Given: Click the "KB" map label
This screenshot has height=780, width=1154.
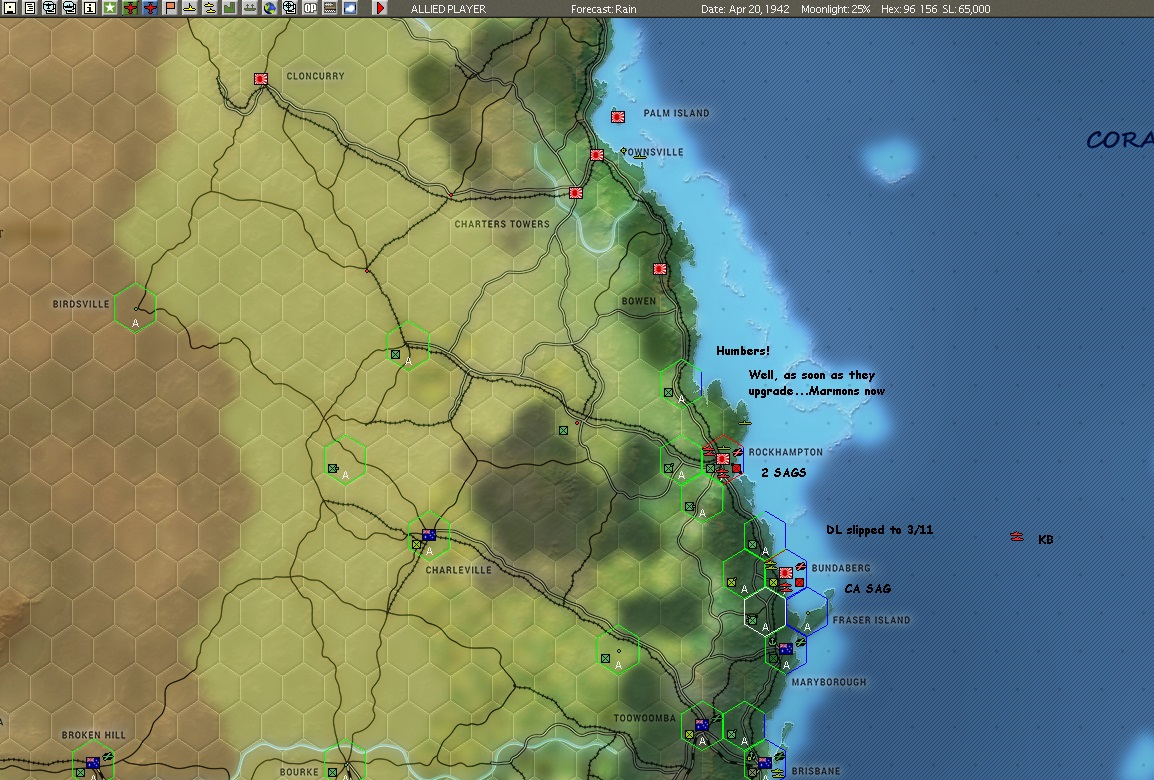Looking at the screenshot, I should tap(1046, 539).
